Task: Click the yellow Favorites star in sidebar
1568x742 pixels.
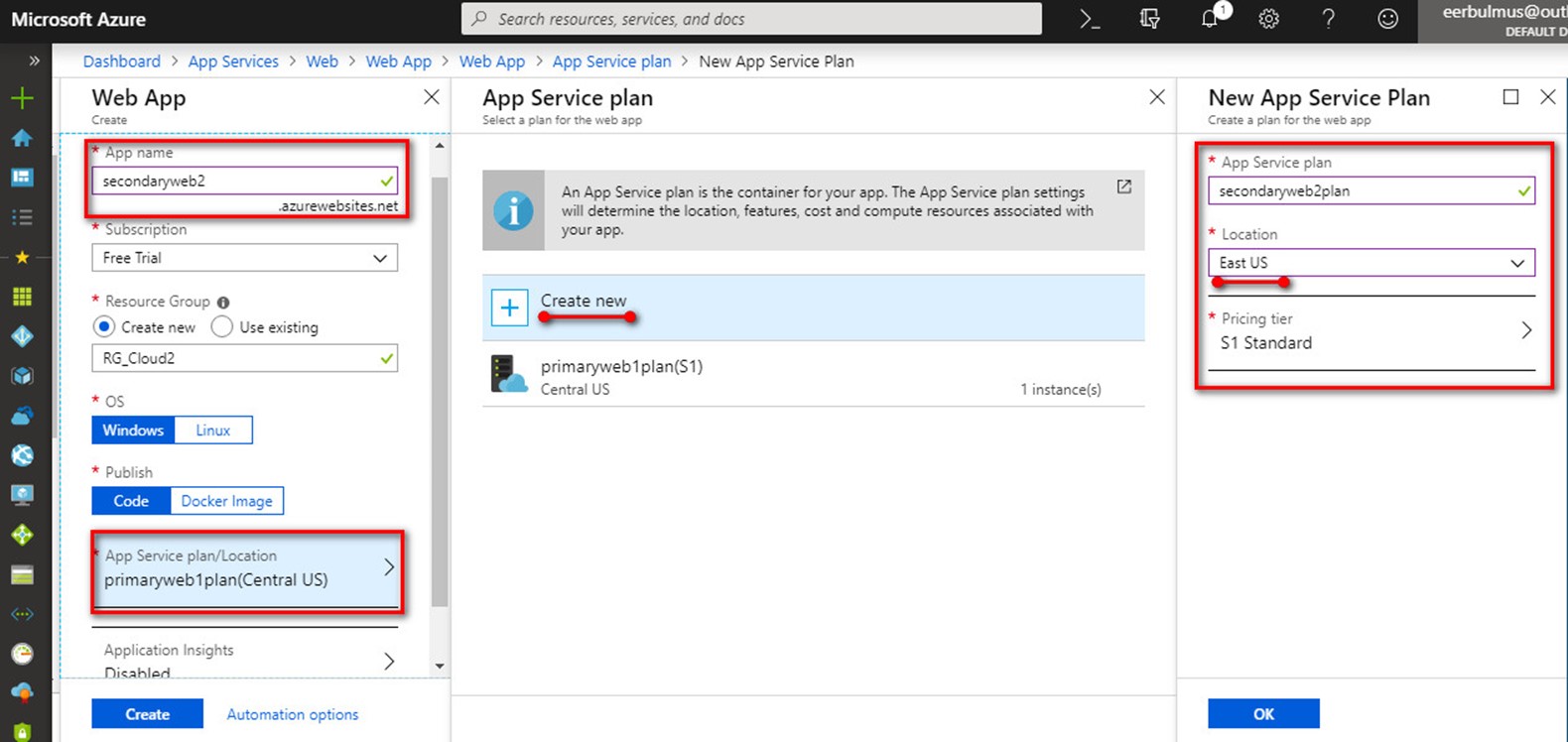Action: [x=22, y=257]
